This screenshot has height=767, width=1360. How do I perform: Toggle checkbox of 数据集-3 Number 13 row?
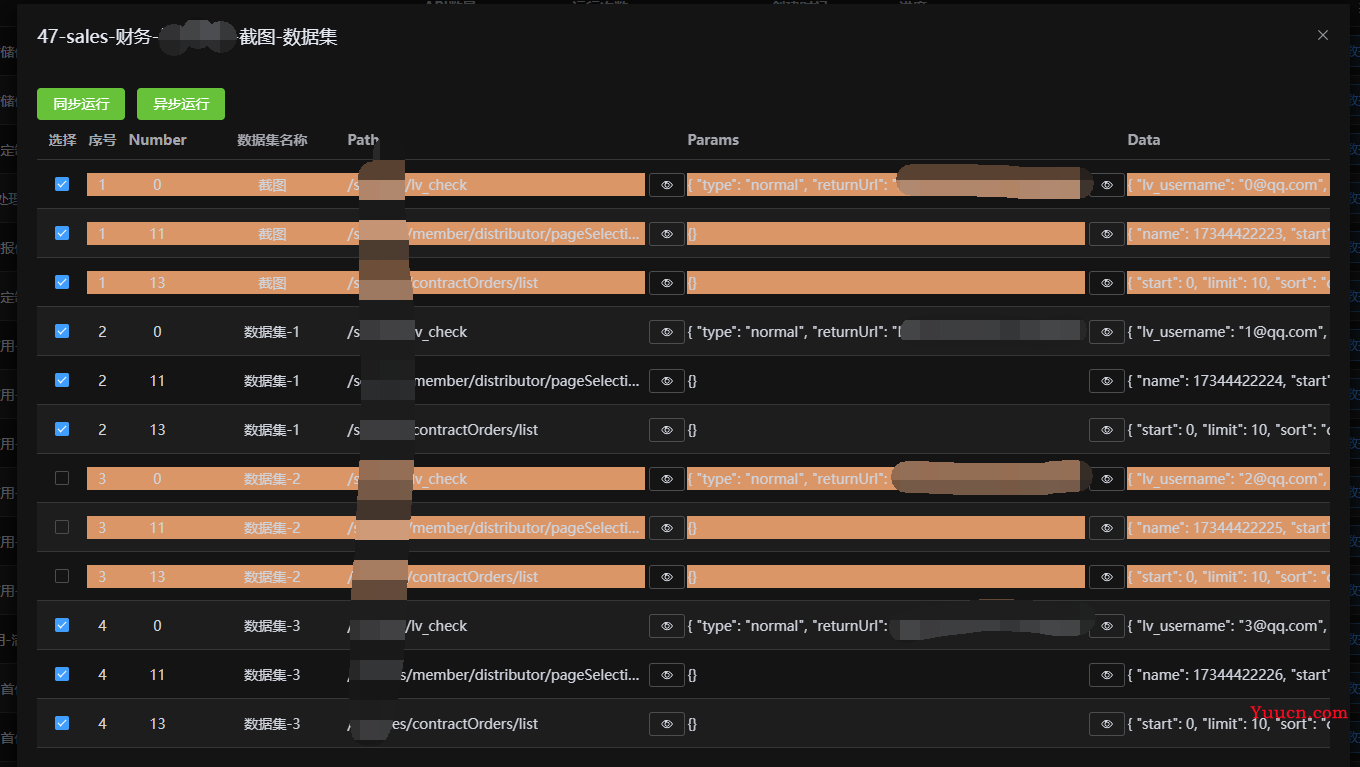click(62, 723)
